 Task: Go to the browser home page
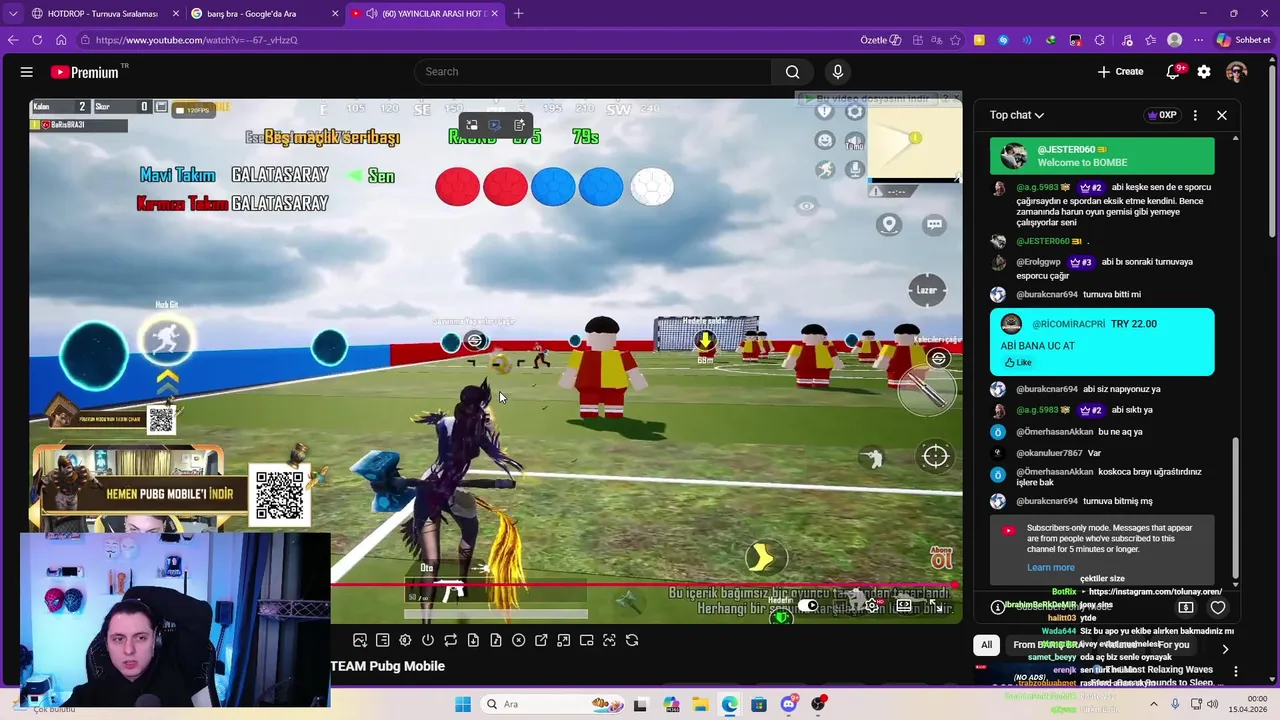tap(61, 40)
